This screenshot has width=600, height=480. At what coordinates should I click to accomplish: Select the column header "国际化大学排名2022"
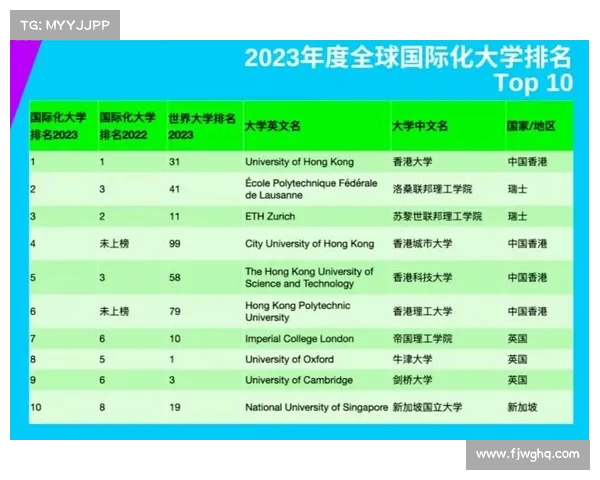pyautogui.click(x=127, y=126)
